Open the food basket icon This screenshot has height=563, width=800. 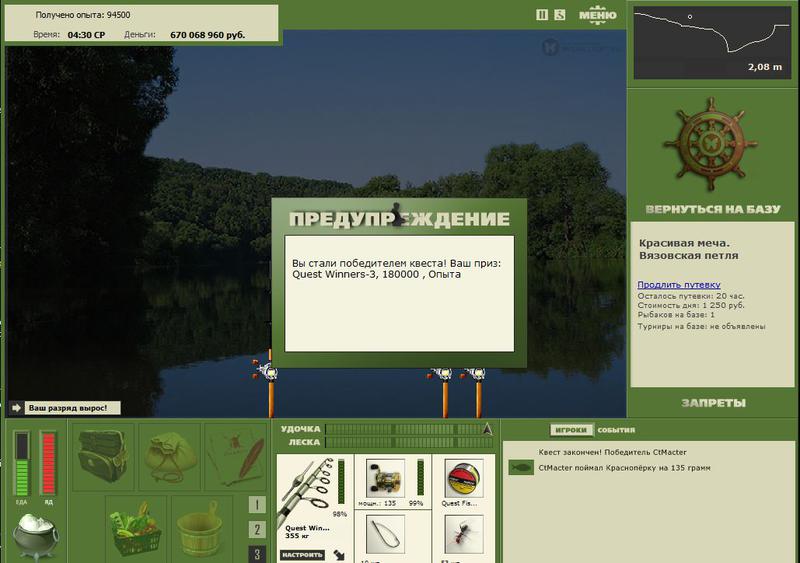coord(136,529)
